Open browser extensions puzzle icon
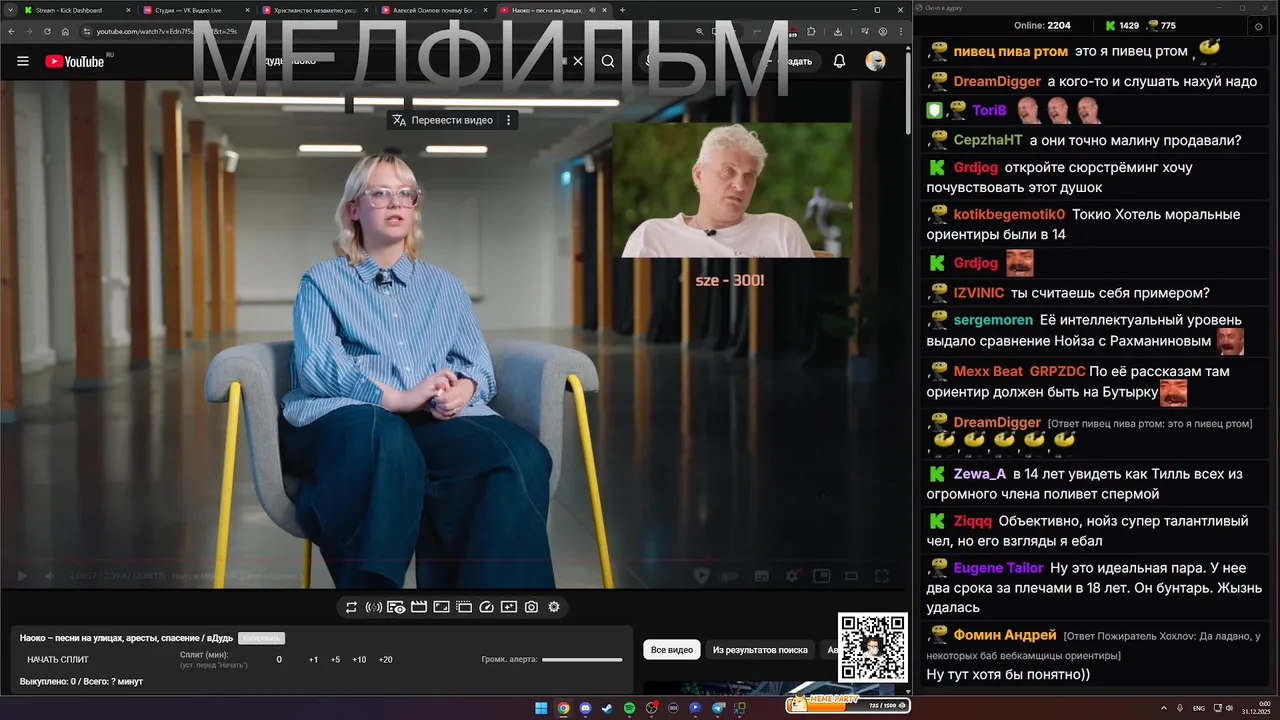This screenshot has height=720, width=1280. (x=811, y=31)
